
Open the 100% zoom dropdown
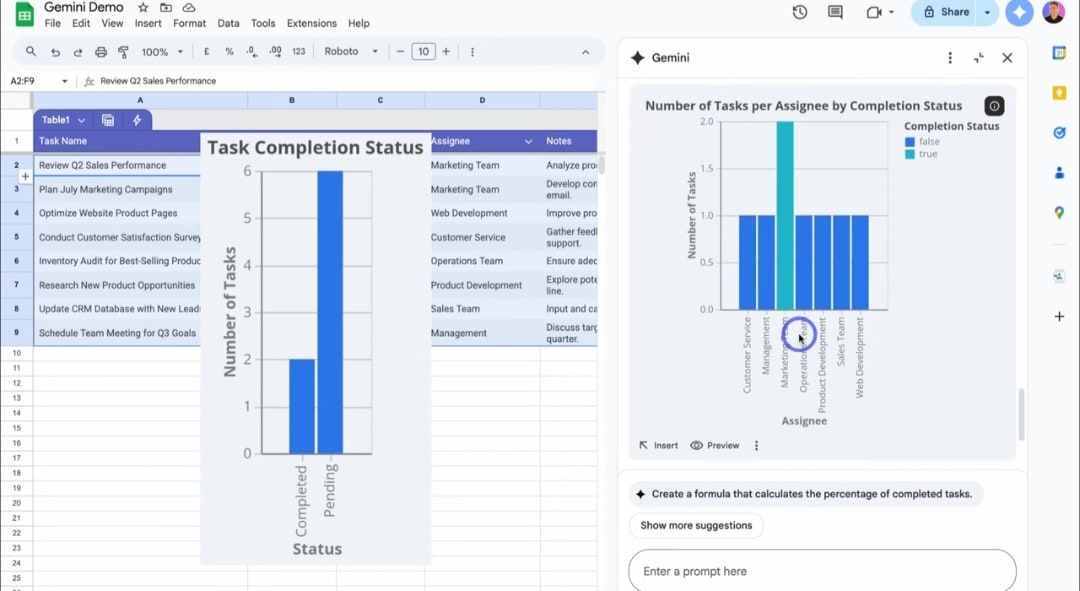[x=163, y=52]
